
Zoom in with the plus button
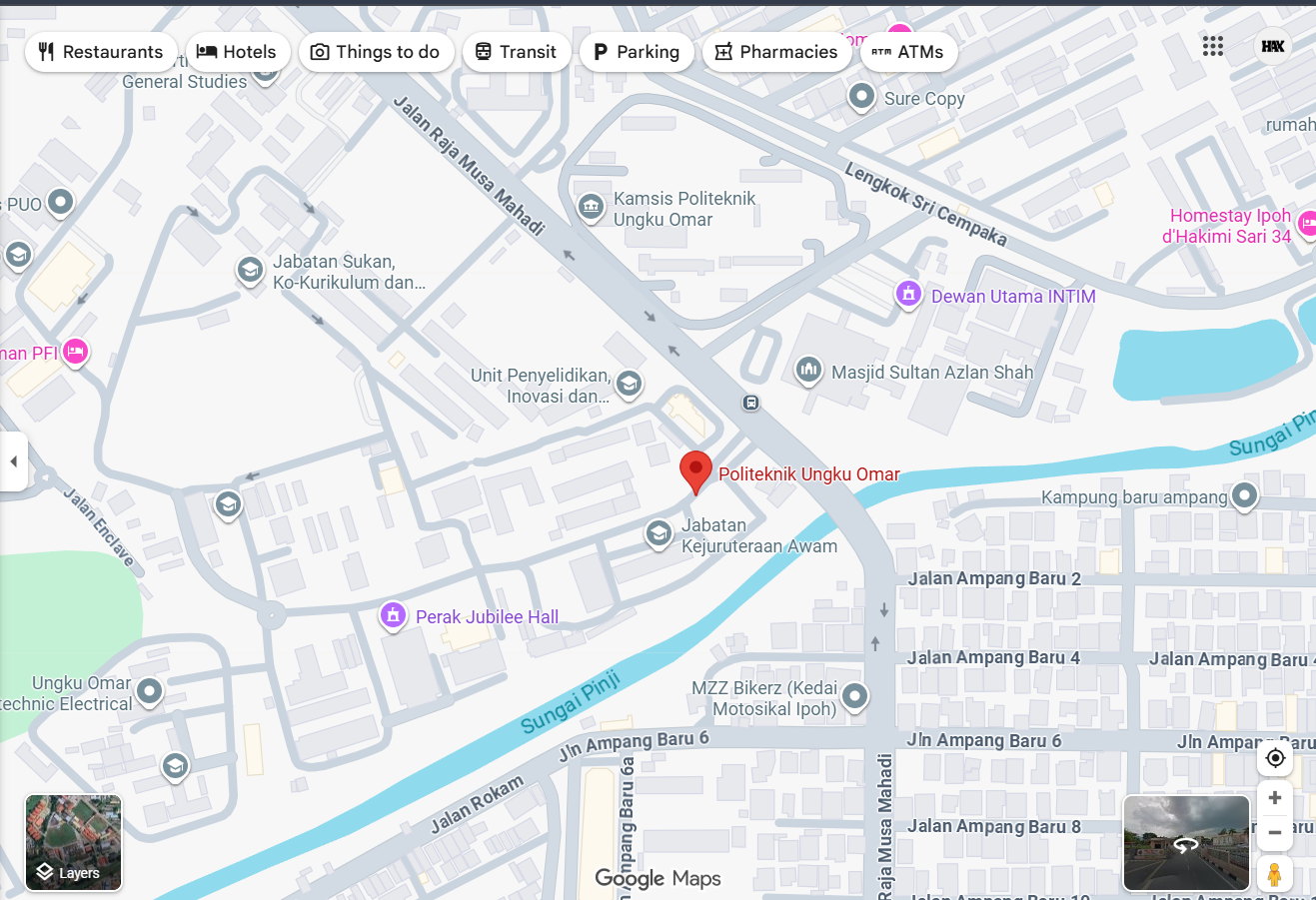point(1275,798)
